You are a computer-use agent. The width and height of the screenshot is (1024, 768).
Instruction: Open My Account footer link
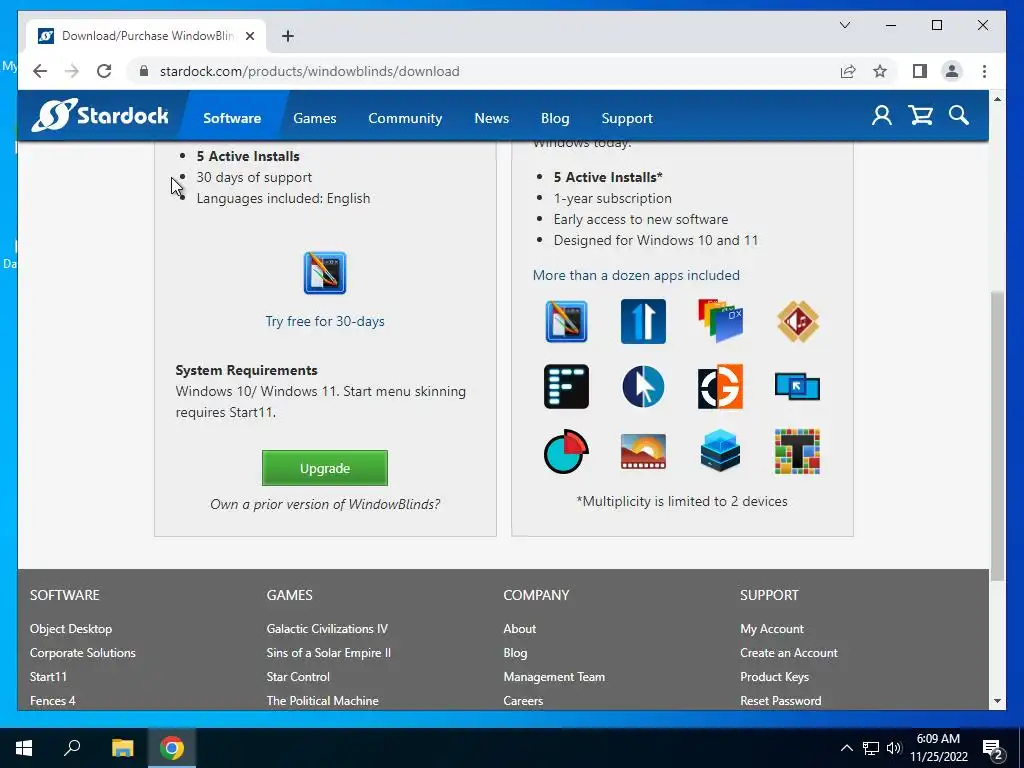click(771, 629)
